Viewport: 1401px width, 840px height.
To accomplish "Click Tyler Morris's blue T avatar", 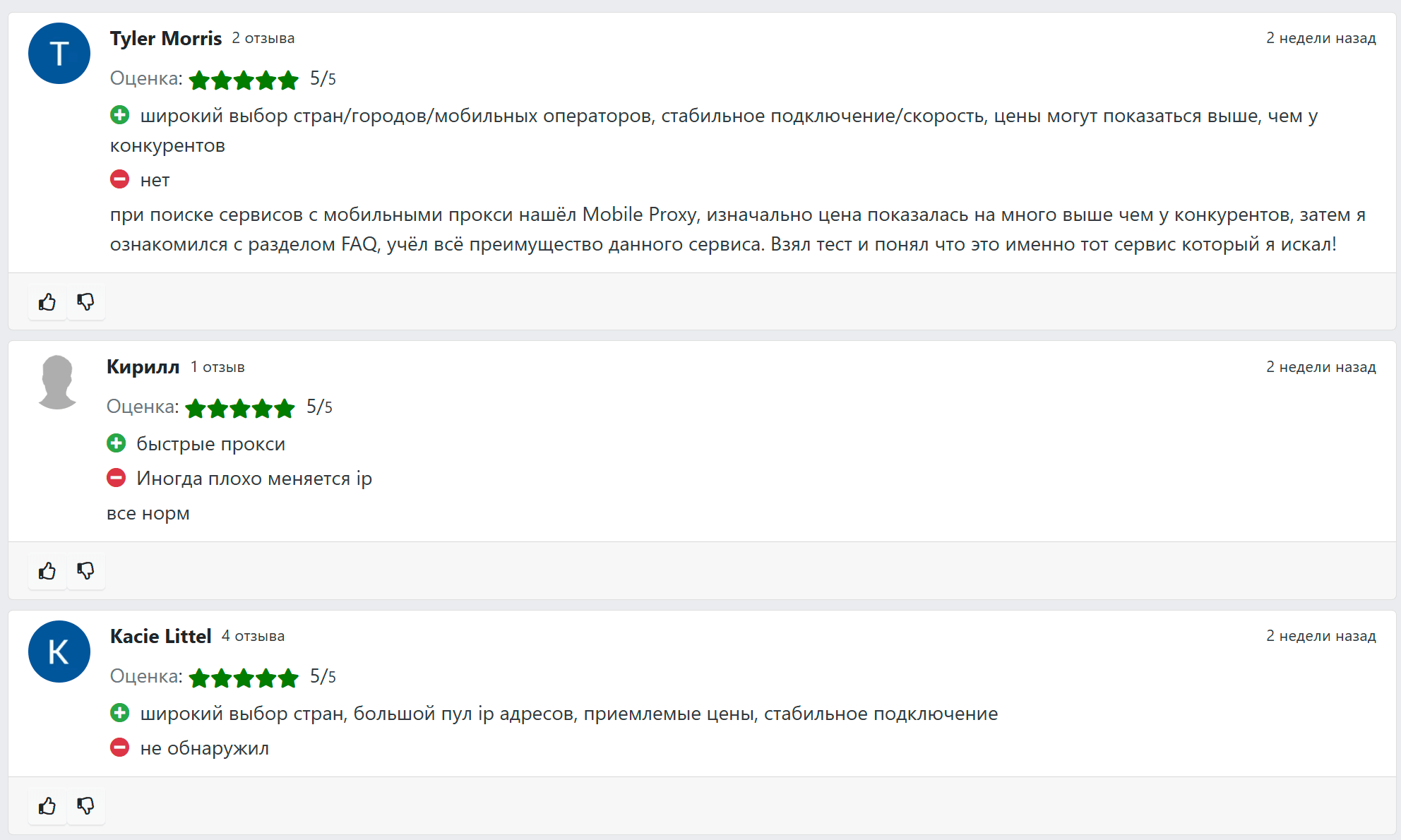I will (59, 54).
